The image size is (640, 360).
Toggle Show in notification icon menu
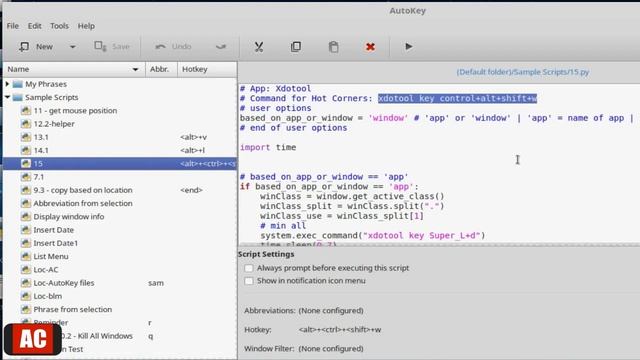tap(249, 281)
